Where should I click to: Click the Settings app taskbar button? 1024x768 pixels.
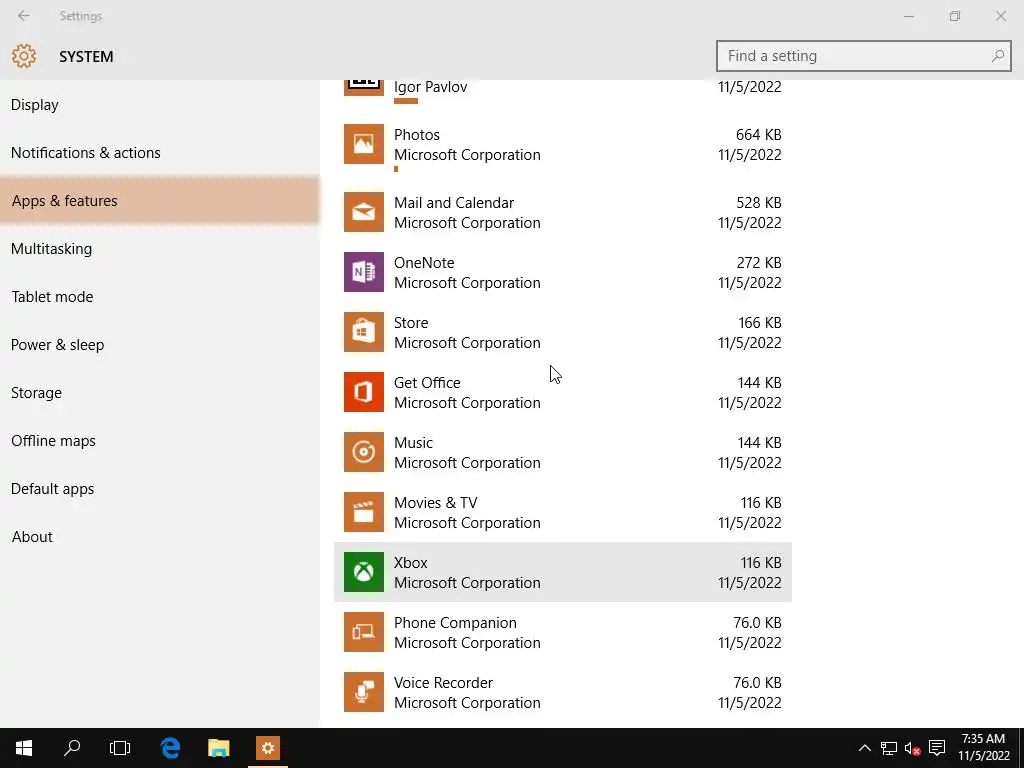click(268, 748)
